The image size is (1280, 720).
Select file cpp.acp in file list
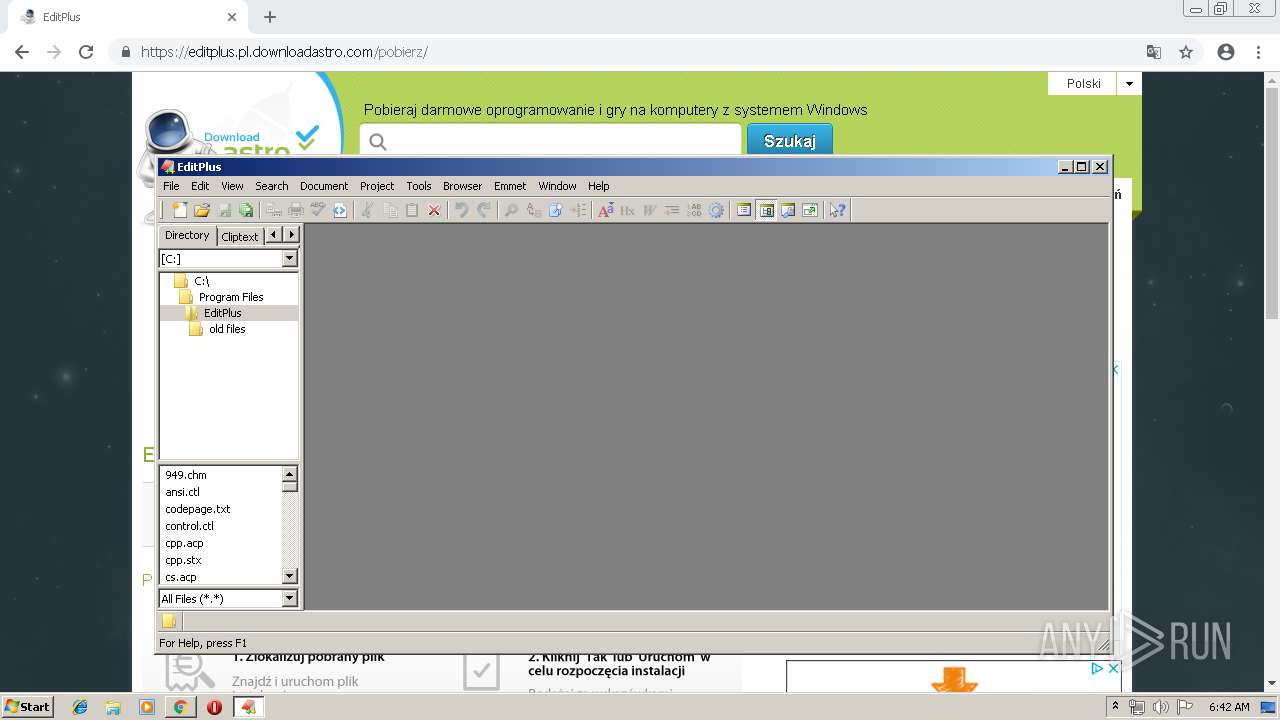tap(184, 543)
